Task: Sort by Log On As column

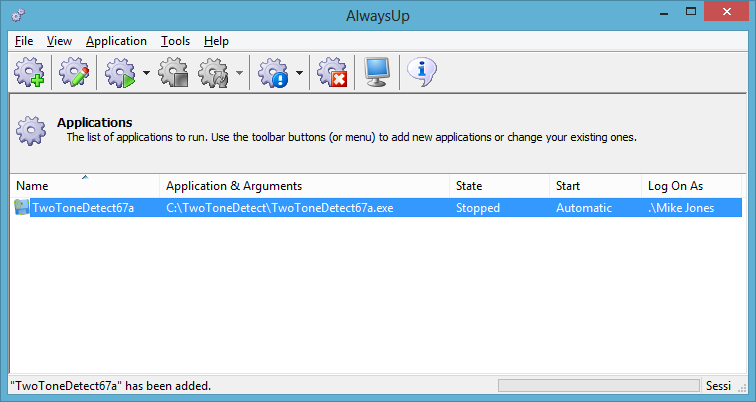Action: [x=691, y=186]
